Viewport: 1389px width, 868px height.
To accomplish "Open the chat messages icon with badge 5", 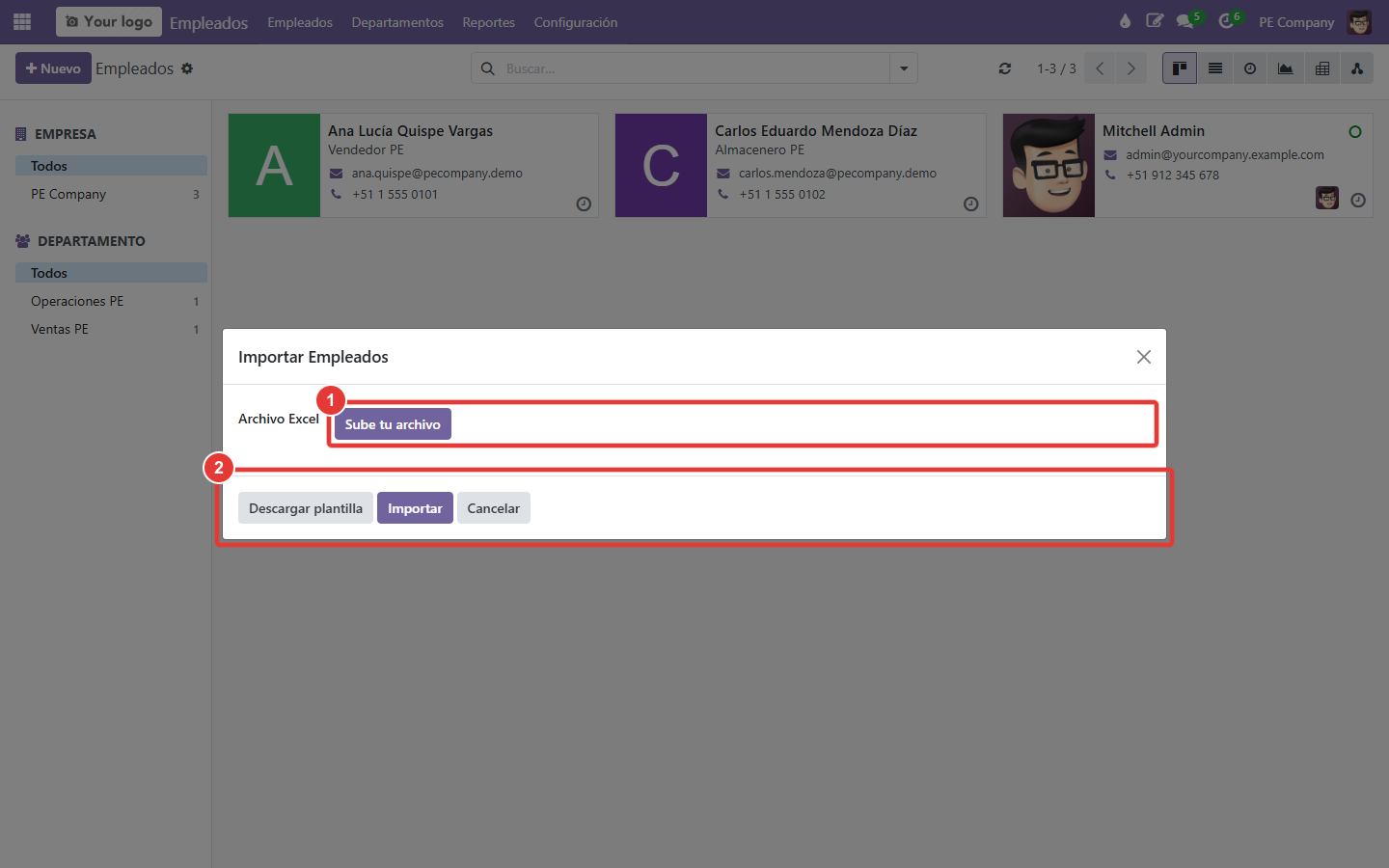I will click(1185, 21).
